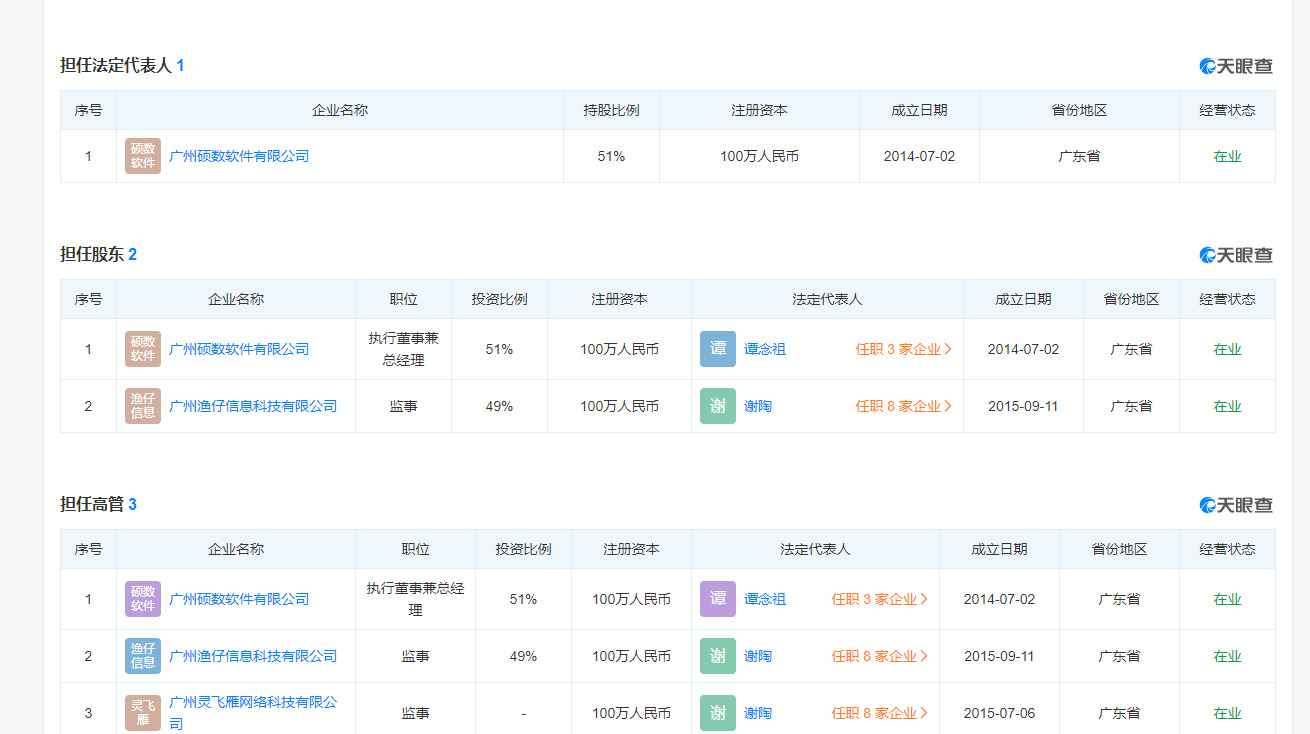Screen dimensions: 1310x734
Task: Open 谢陶 profile link in 担任高管 row 2
Action: point(758,656)
